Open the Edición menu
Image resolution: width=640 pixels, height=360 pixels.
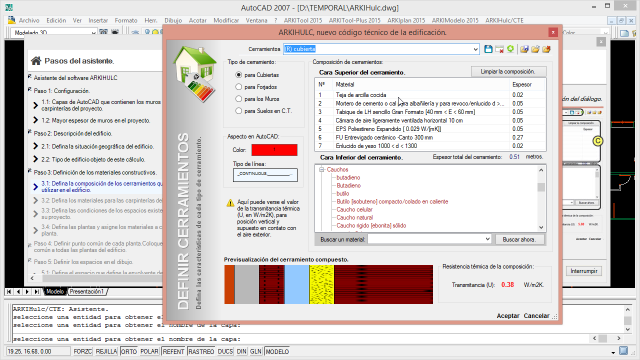(x=56, y=20)
